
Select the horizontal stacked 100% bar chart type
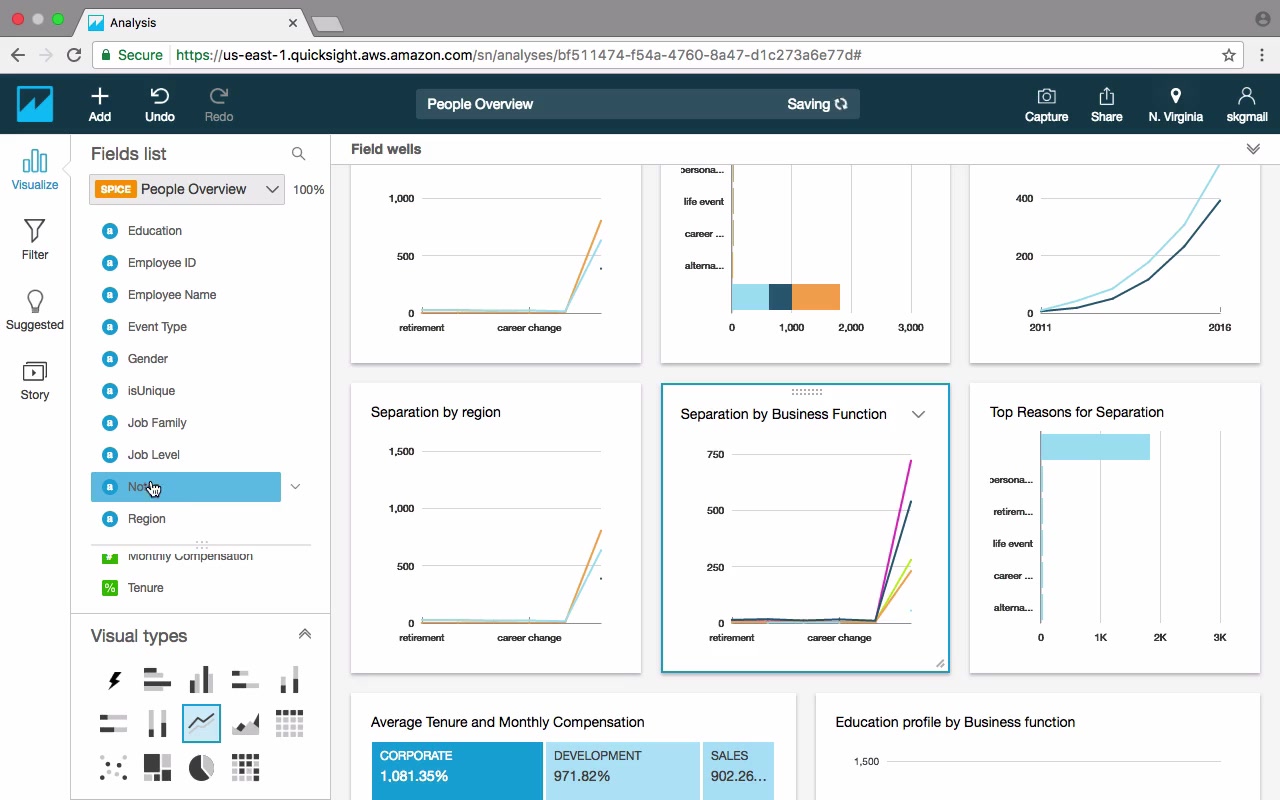point(114,723)
